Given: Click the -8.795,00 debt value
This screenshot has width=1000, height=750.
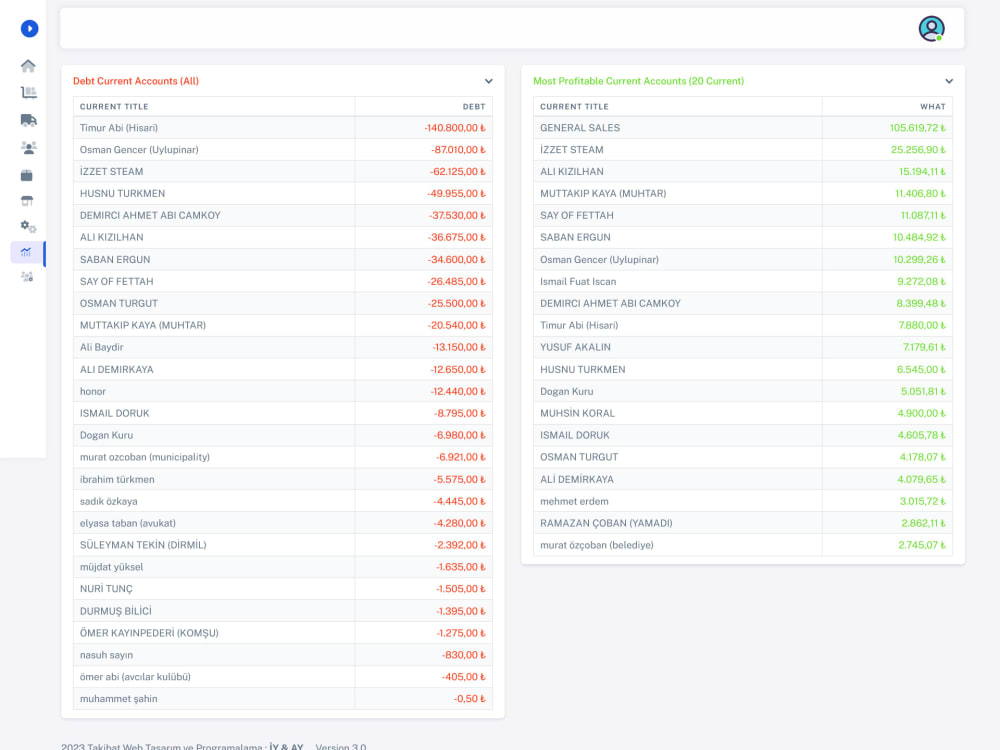Looking at the screenshot, I should coord(460,413).
